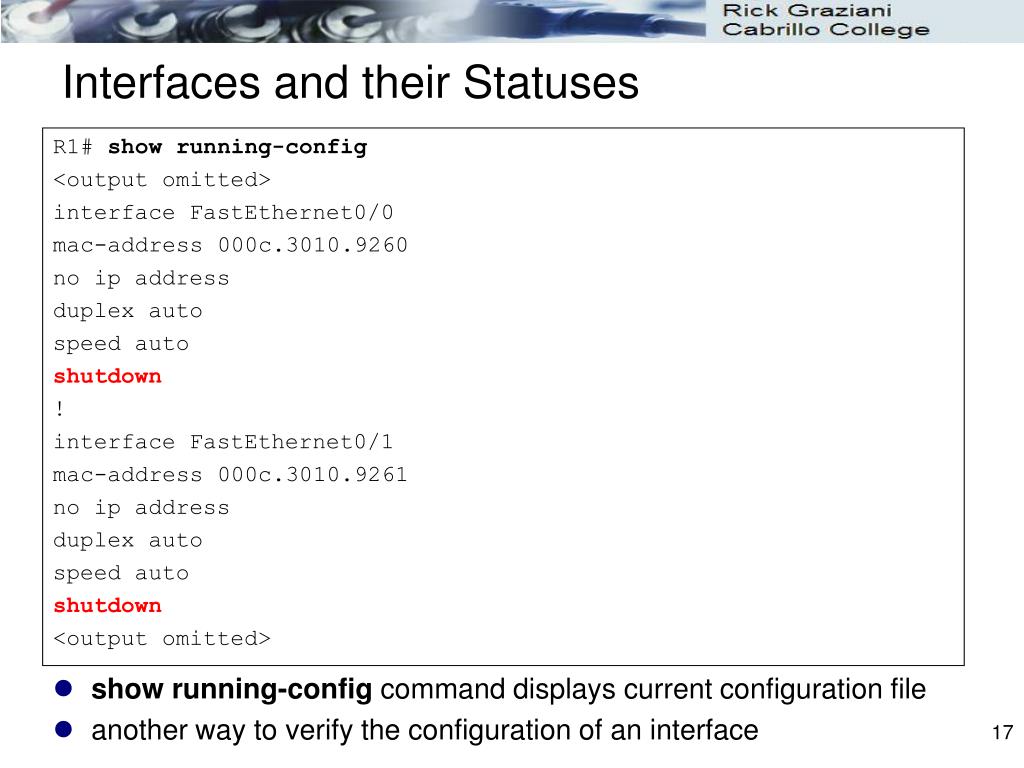Click the slide number '17'
This screenshot has width=1024, height=768.
1002,732
